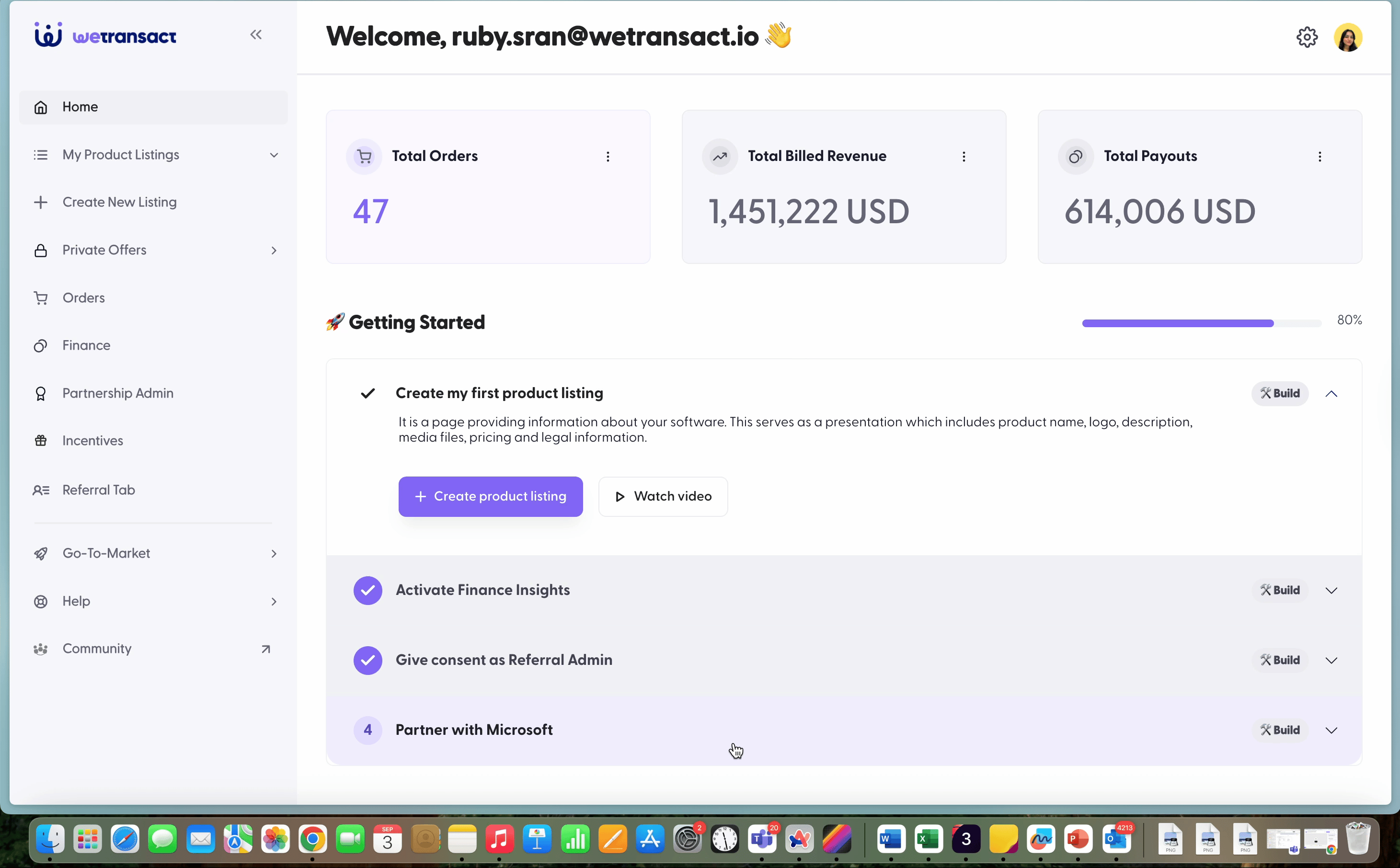Expand Help submenu arrow

[x=274, y=602]
